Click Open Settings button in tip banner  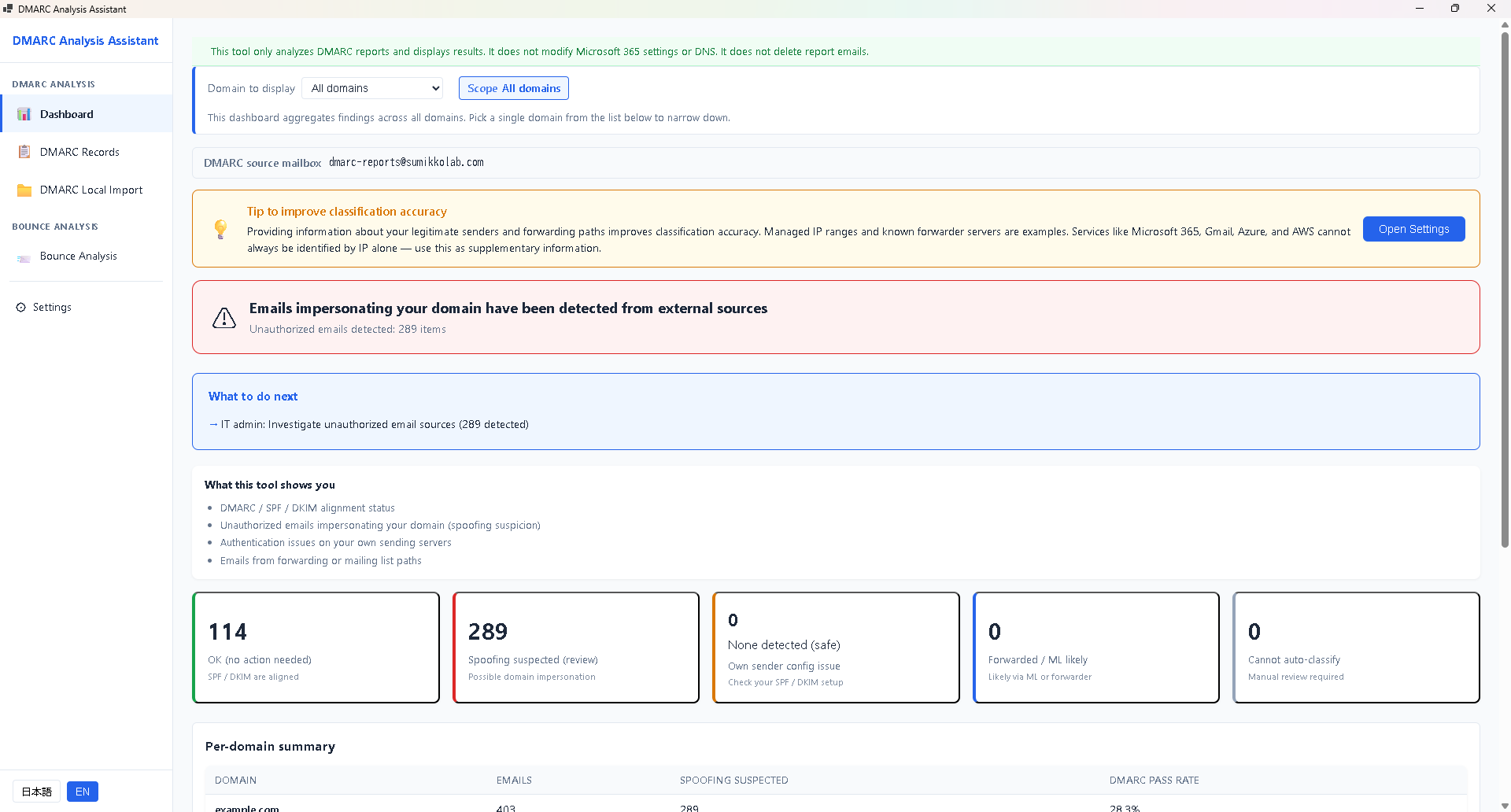tap(1413, 229)
